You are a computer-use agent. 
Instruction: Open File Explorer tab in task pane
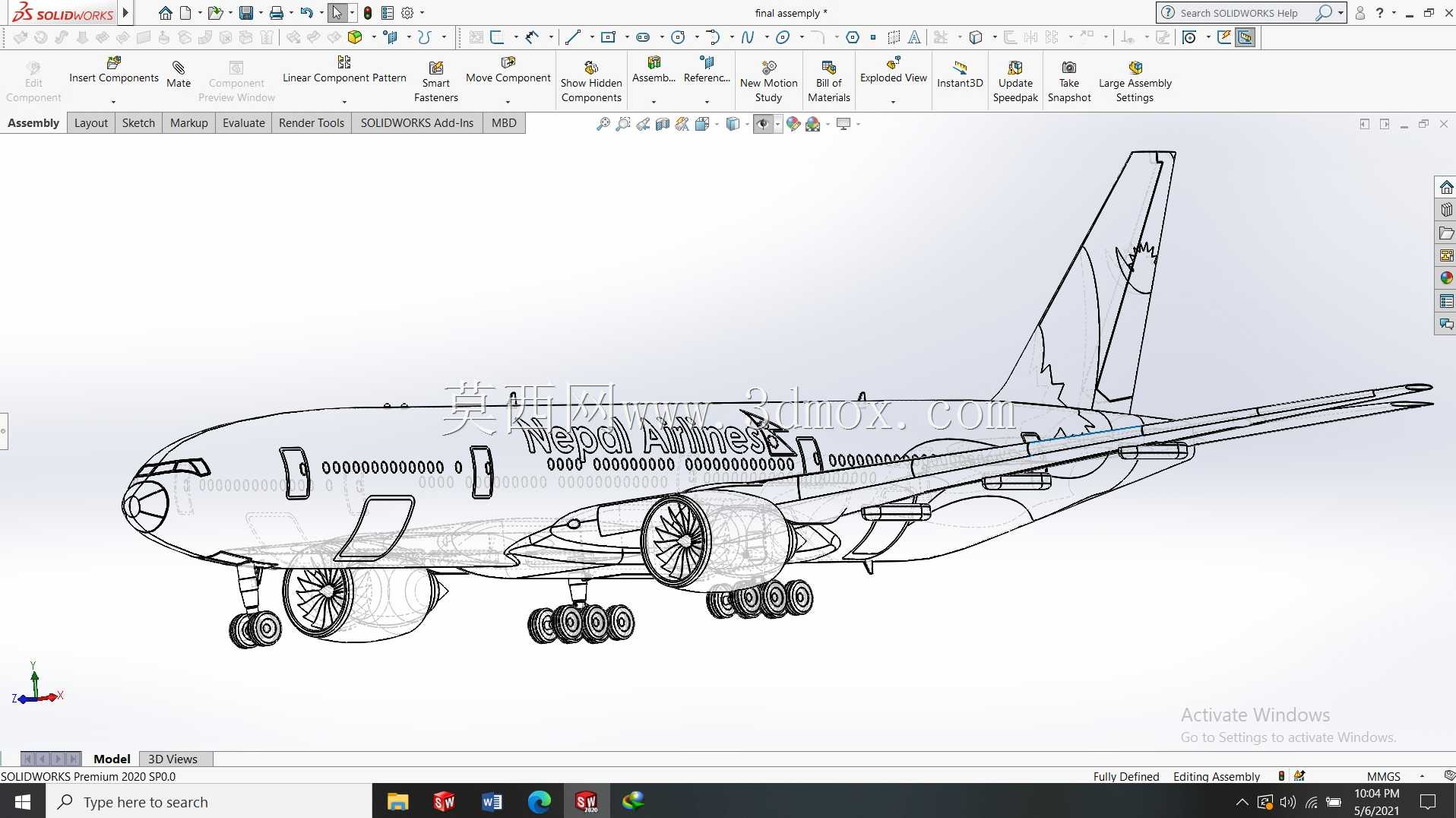1446,233
